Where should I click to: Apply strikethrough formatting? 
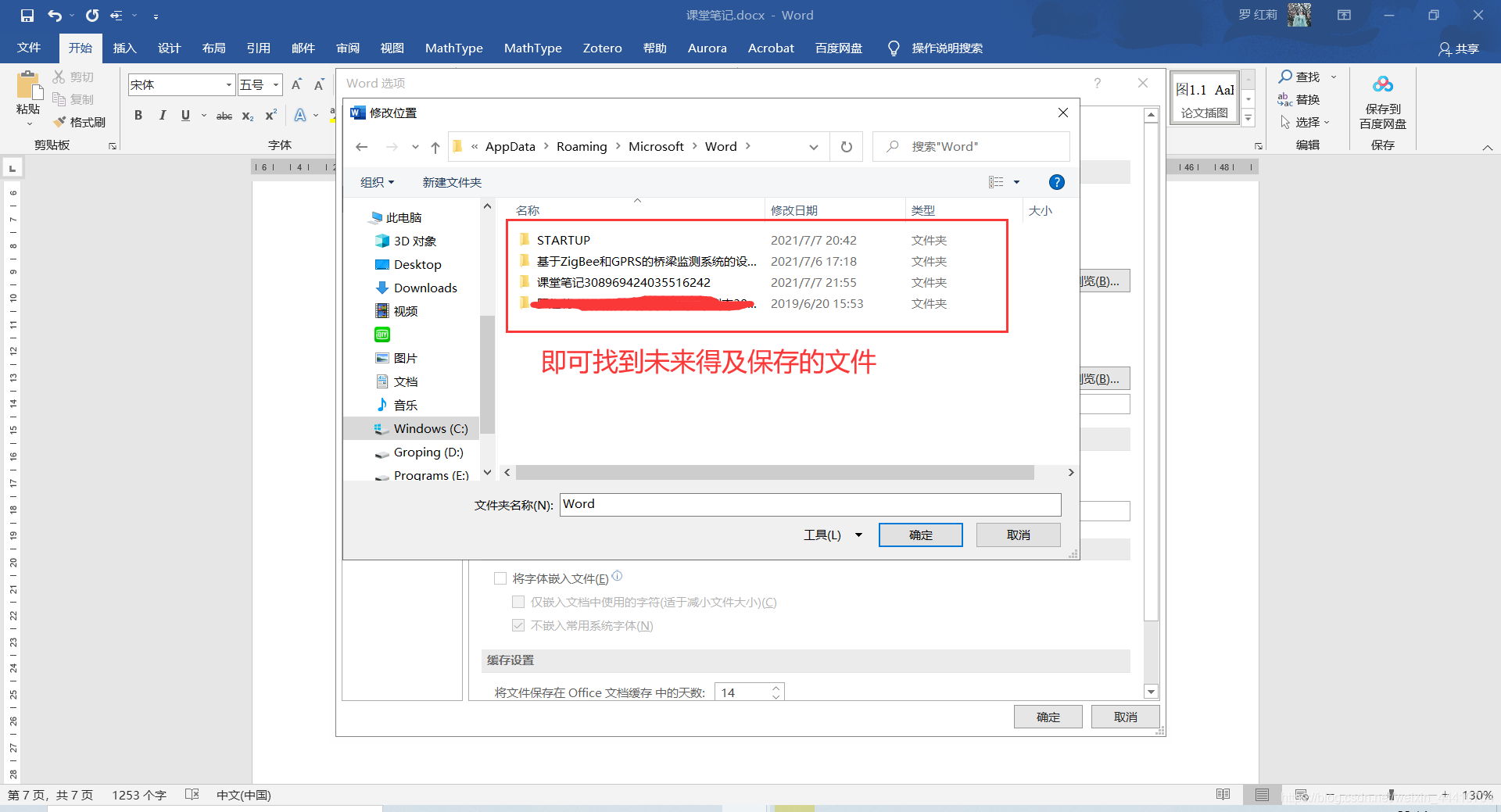(x=224, y=116)
